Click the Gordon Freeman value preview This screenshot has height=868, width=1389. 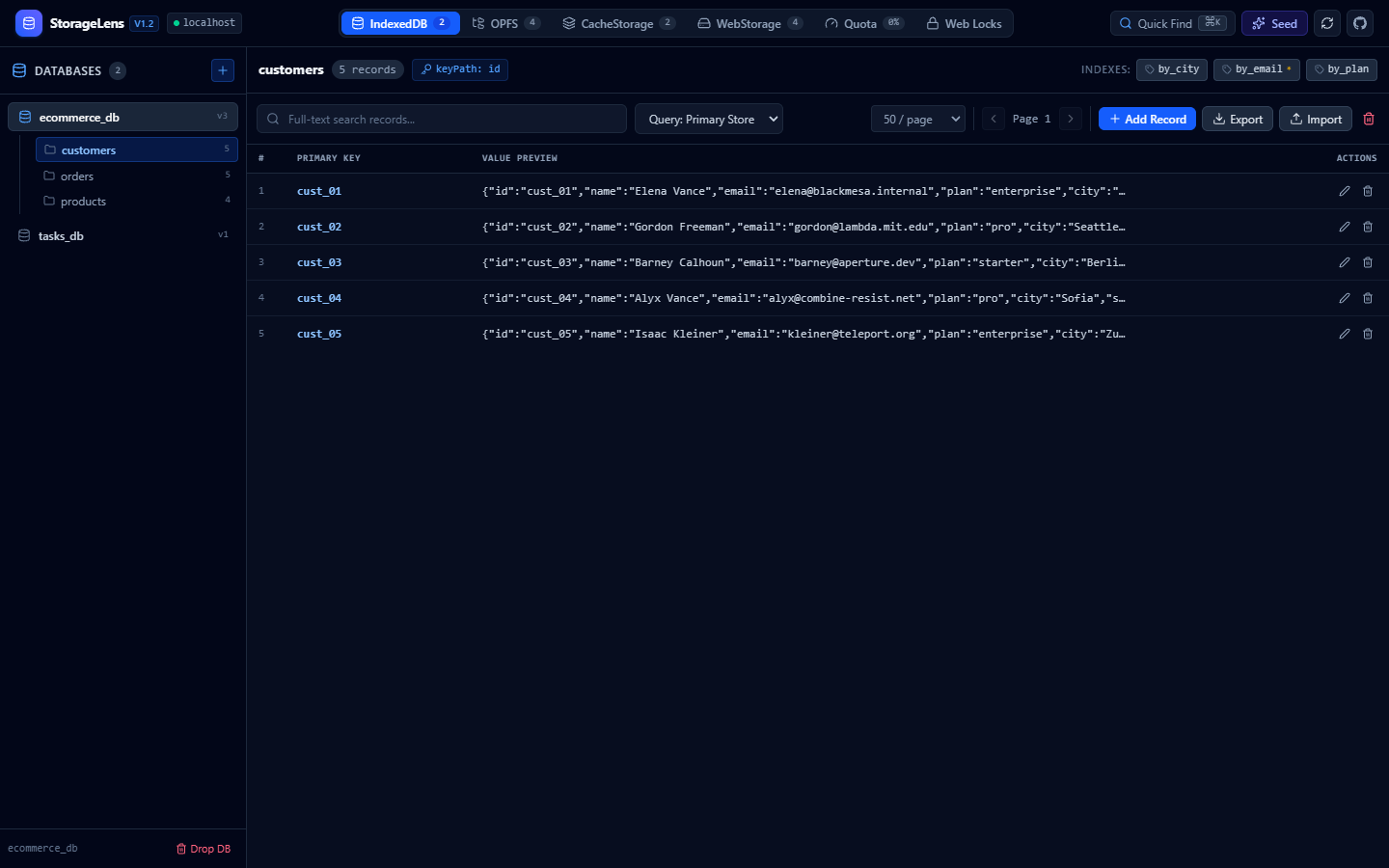[x=803, y=227]
